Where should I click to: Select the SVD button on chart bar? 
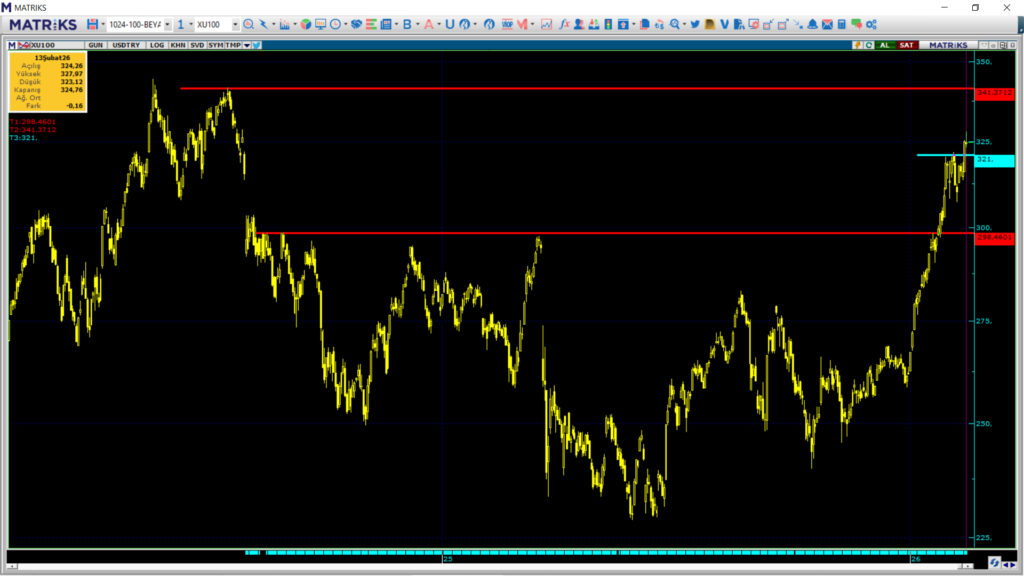pyautogui.click(x=197, y=45)
